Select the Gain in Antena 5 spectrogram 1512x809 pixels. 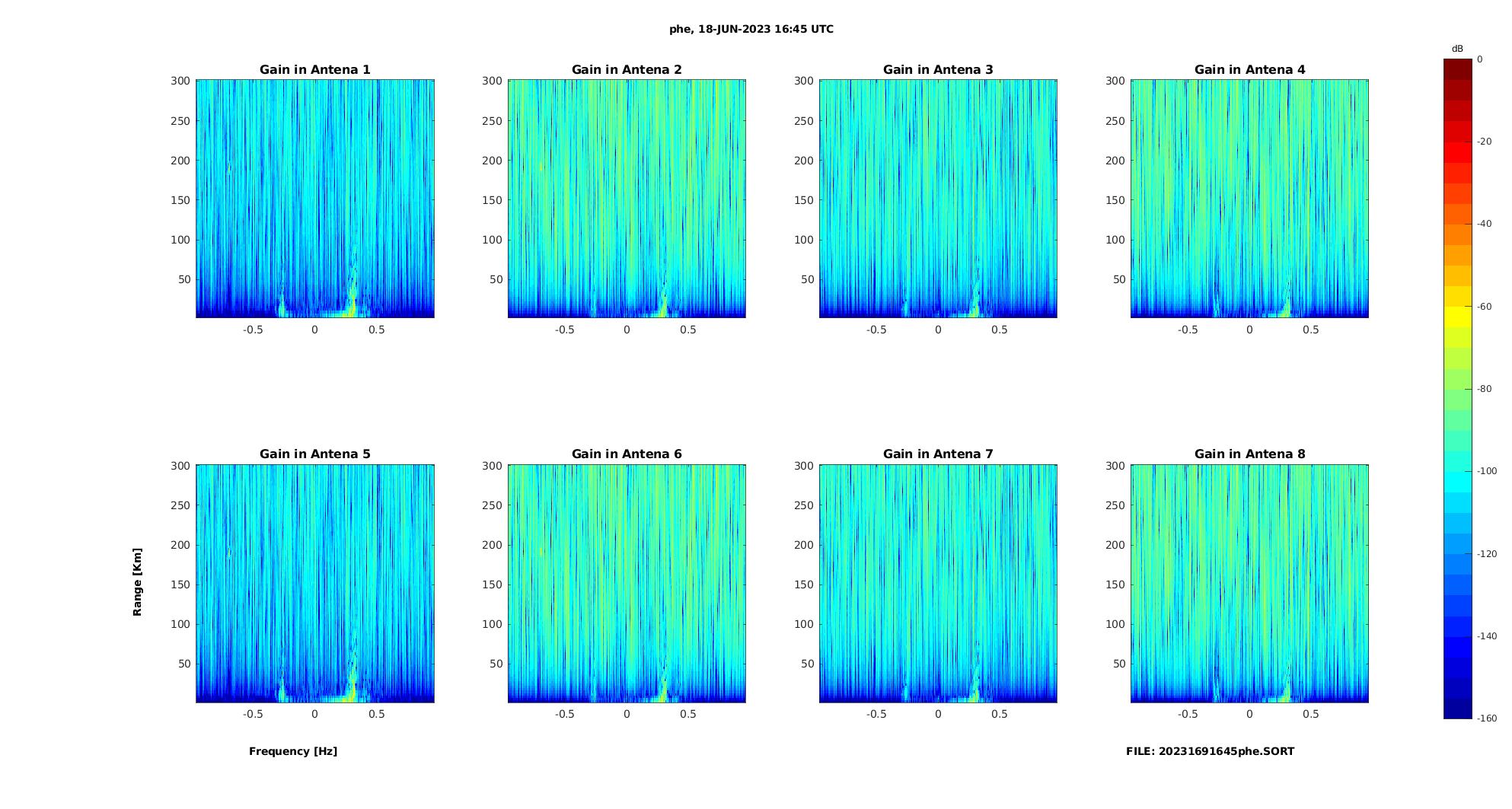315,583
